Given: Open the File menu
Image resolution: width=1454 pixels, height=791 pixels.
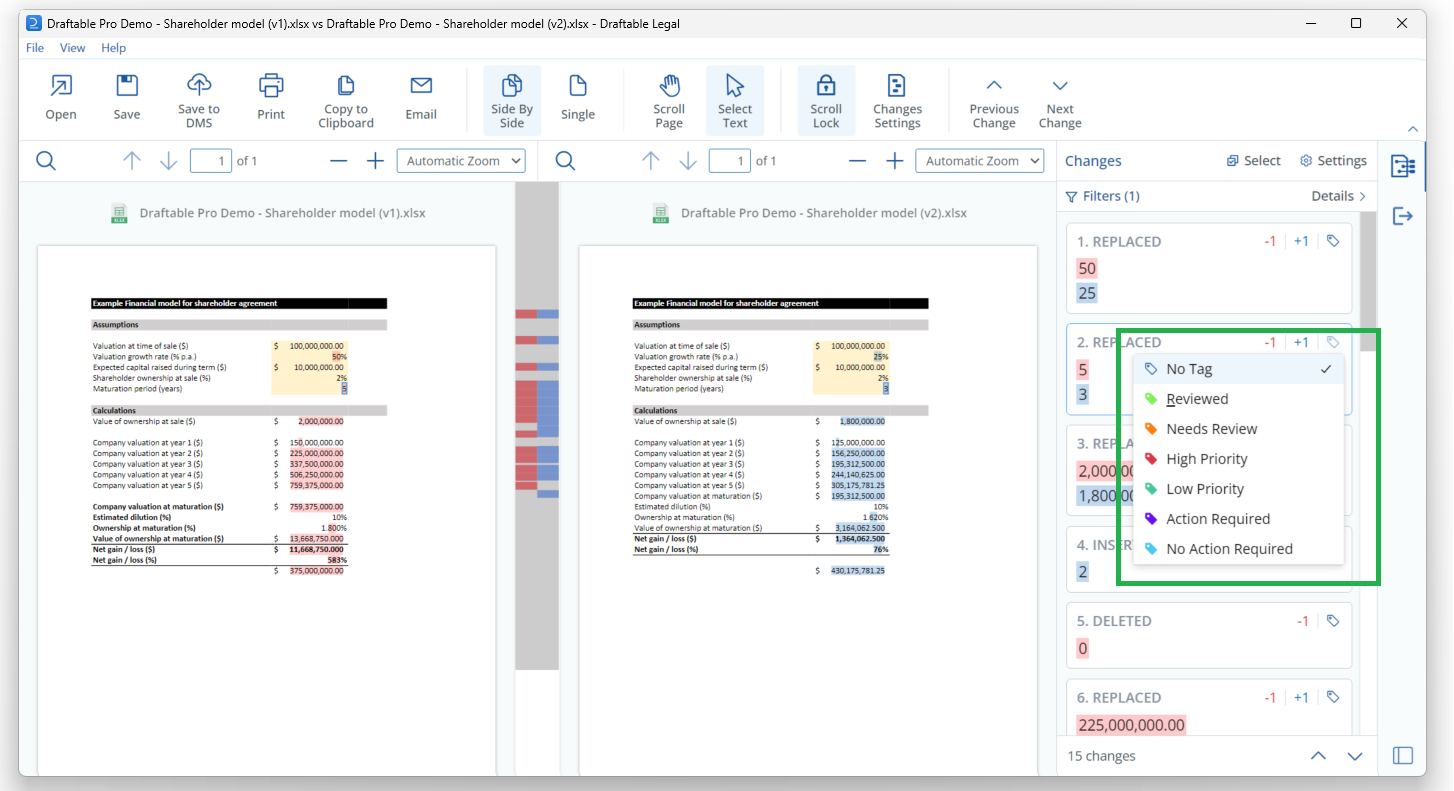Looking at the screenshot, I should click(x=35, y=48).
